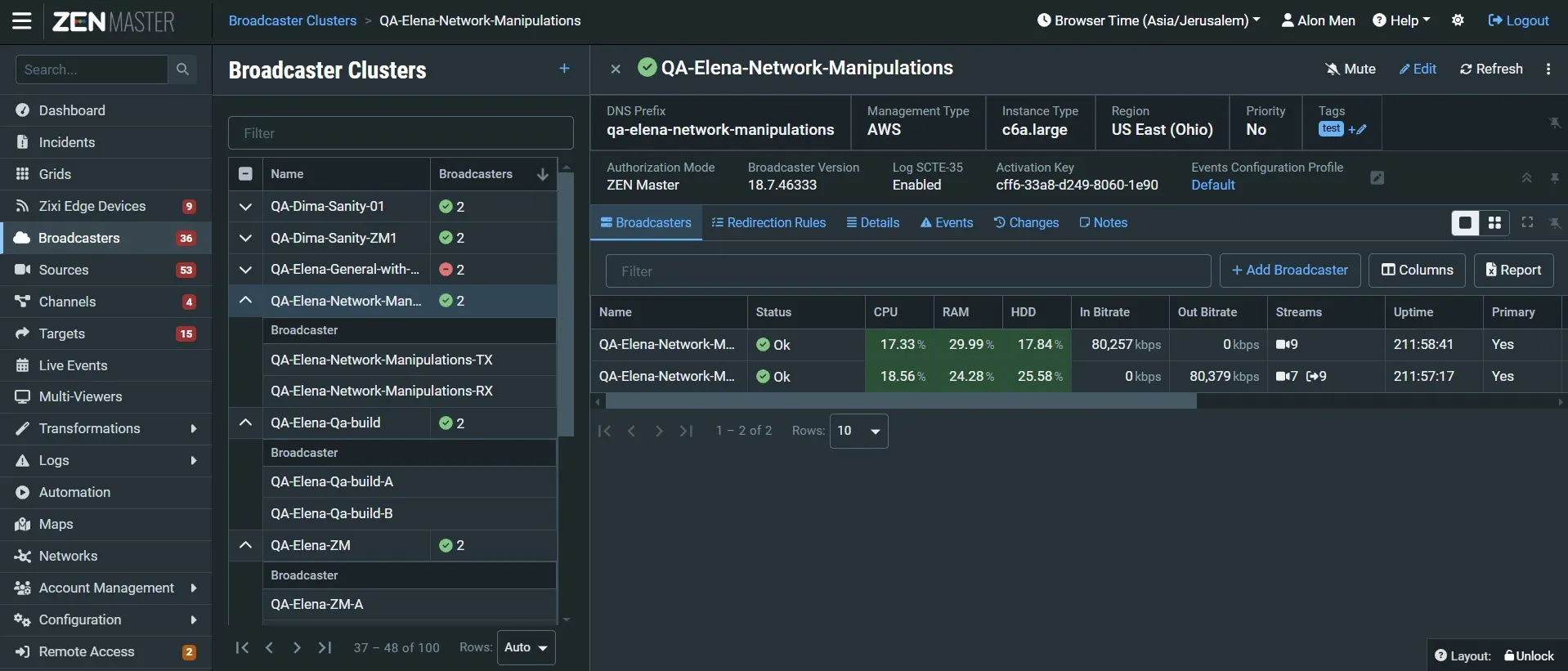The width and height of the screenshot is (1568, 671).
Task: Expand the QA-Elena-General-with cluster row
Action: tap(245, 270)
